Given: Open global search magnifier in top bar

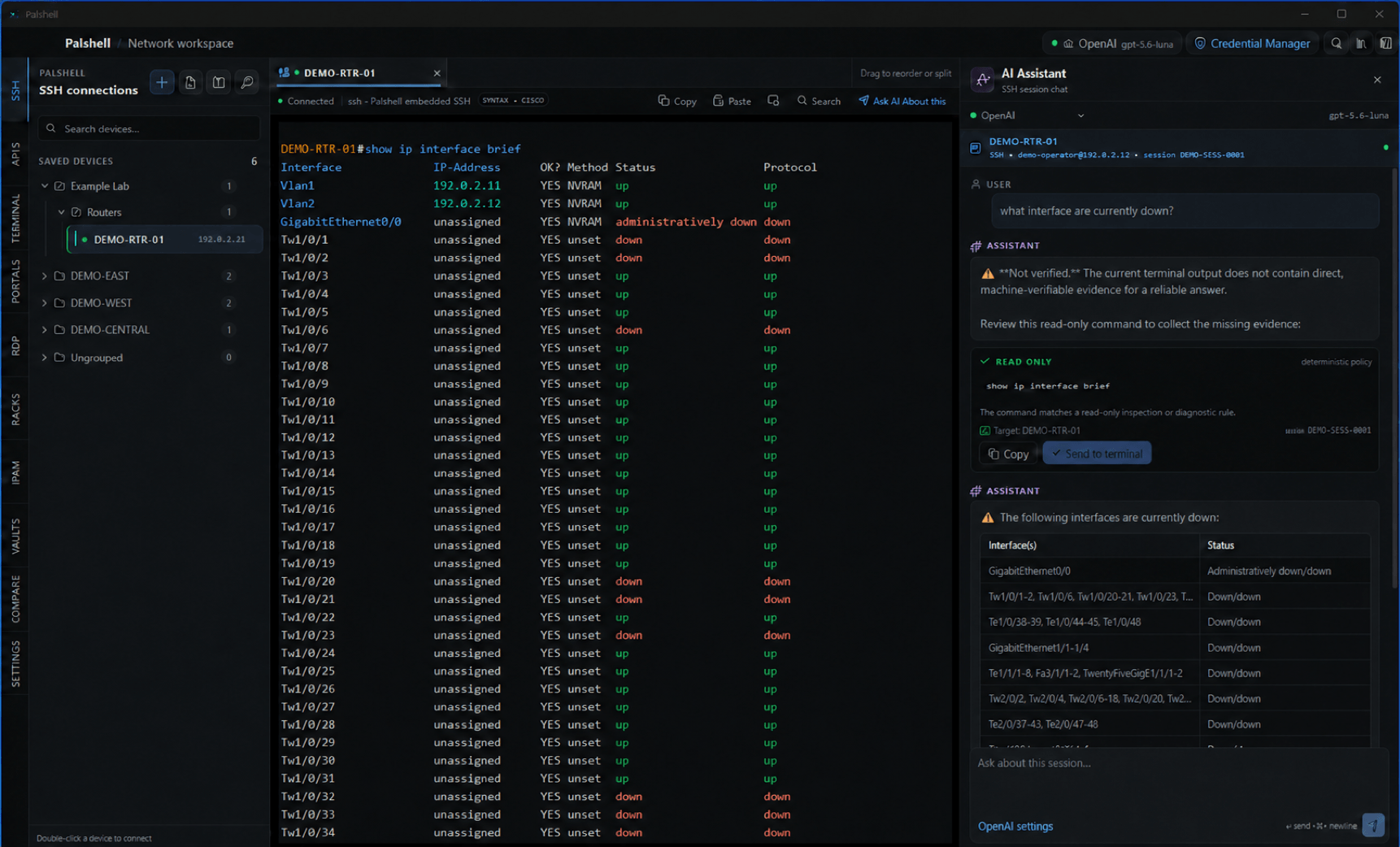Looking at the screenshot, I should pyautogui.click(x=1336, y=43).
